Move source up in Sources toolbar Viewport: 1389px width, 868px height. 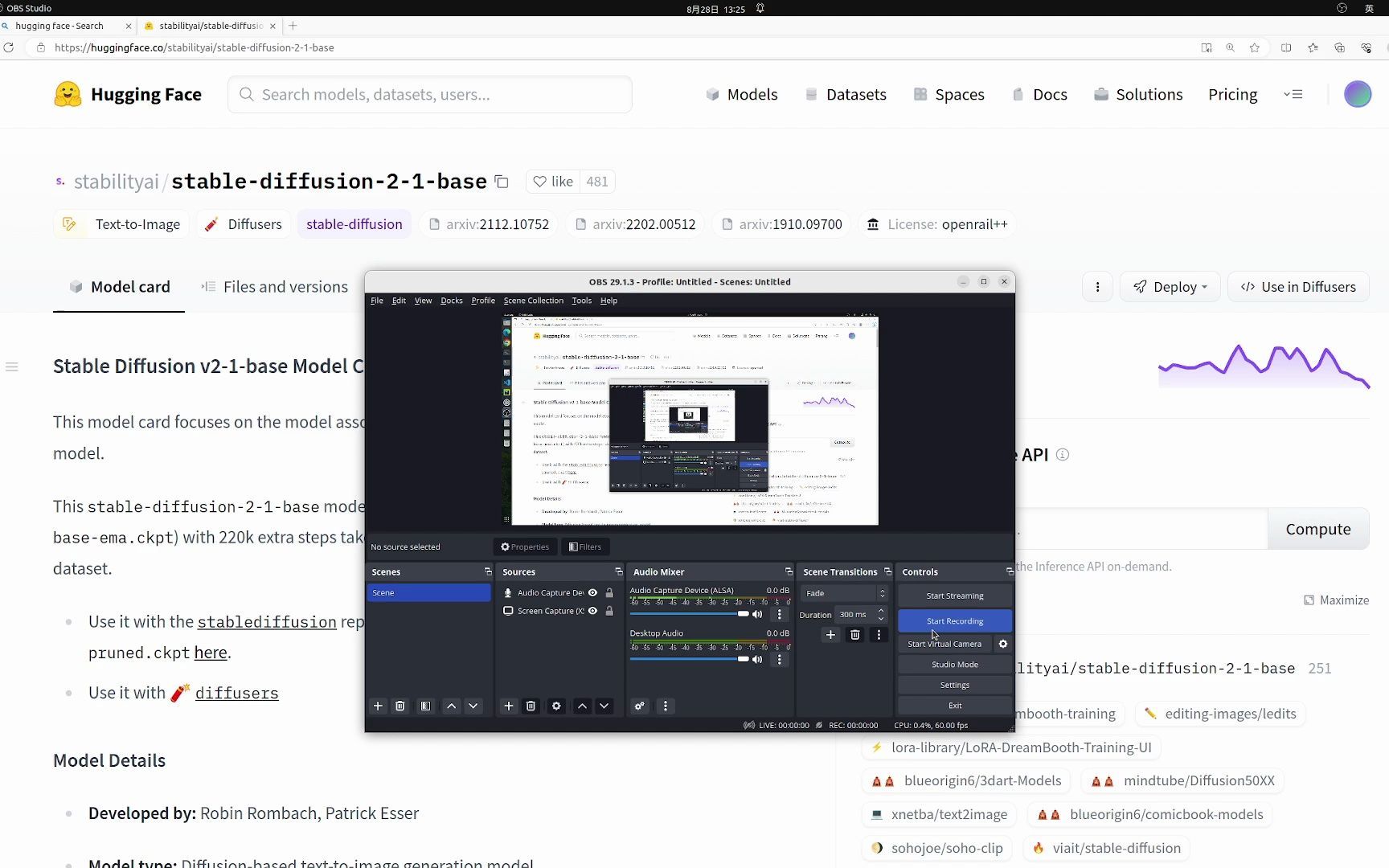(582, 706)
